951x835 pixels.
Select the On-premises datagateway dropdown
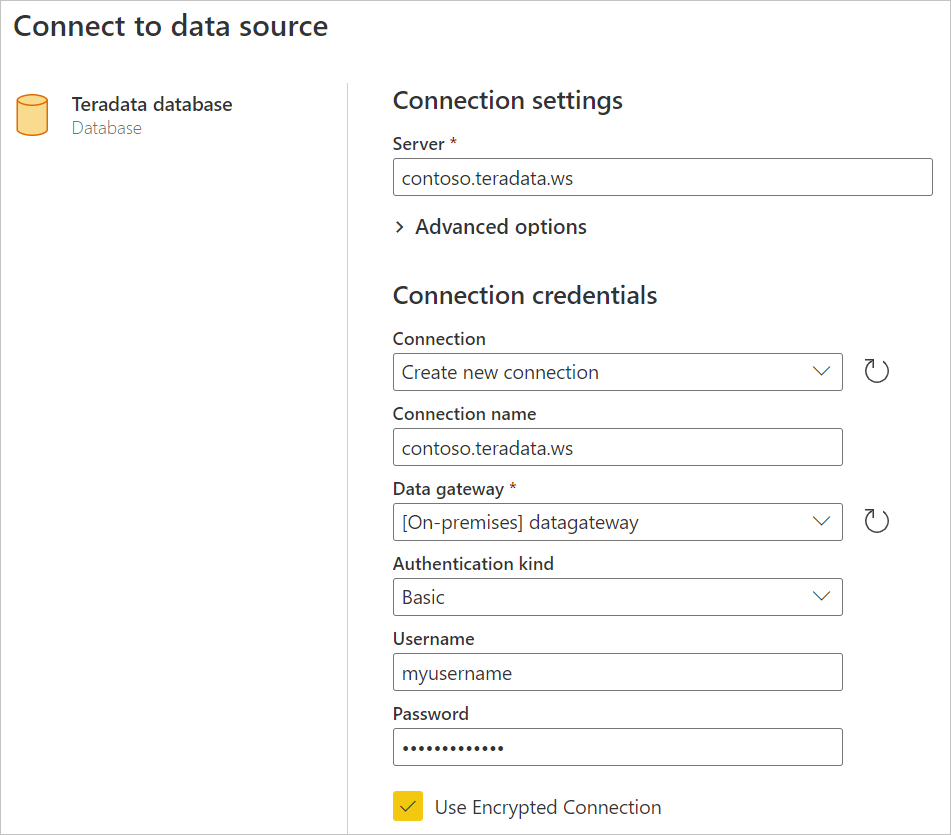click(x=617, y=521)
